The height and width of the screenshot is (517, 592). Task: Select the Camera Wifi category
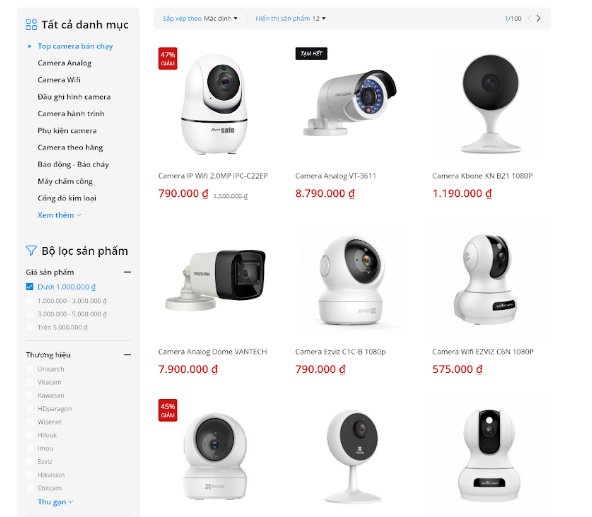point(59,80)
